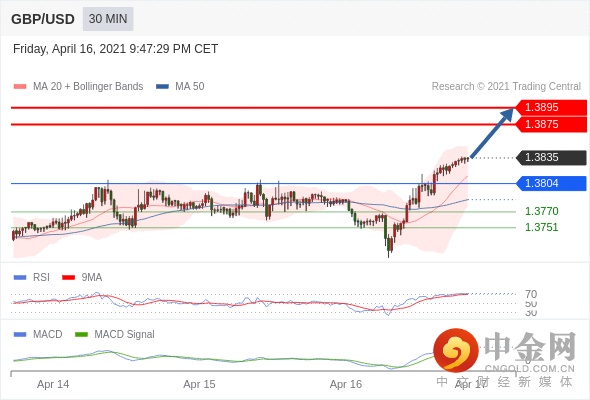This screenshot has width=590, height=400.
Task: Click the GBP/USD pair title
Action: coord(43,19)
